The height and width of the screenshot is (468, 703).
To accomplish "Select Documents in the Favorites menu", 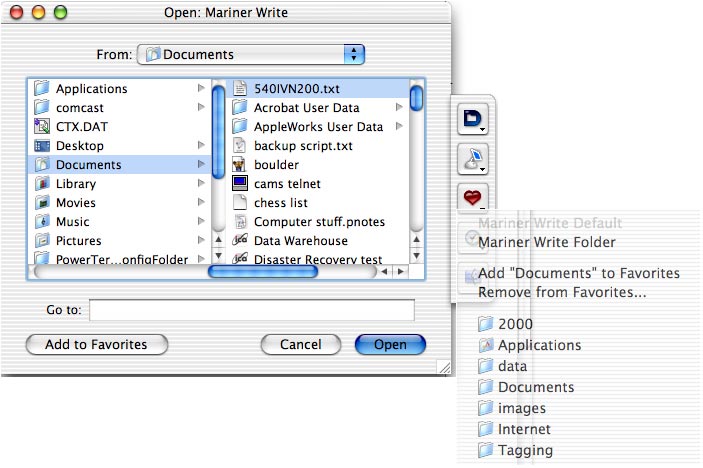I will point(536,387).
